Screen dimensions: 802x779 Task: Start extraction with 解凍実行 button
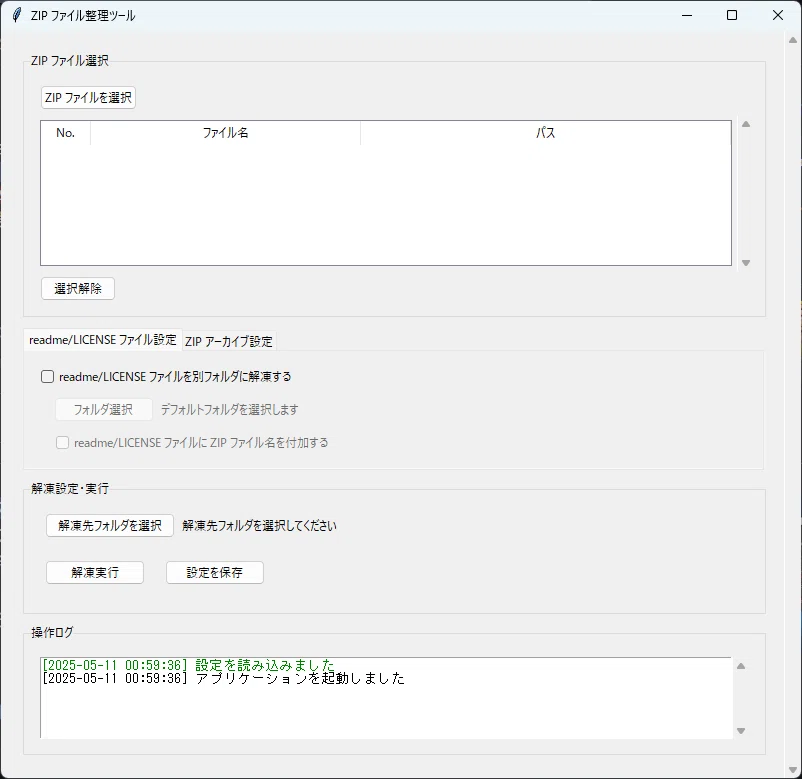click(x=95, y=572)
